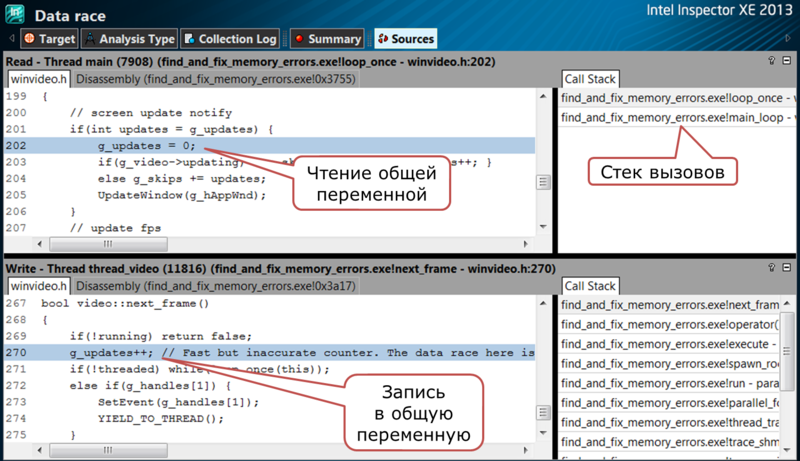This screenshot has height=461, width=800.
Task: Switch to the Collection Log tab
Action: tap(230, 39)
